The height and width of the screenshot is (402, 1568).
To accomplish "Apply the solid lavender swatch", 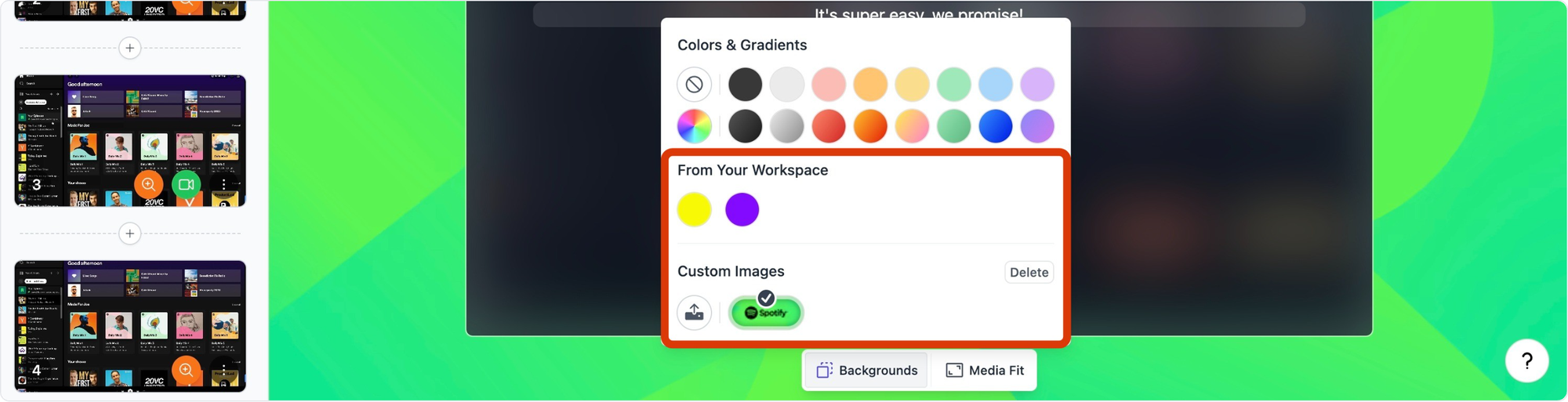I will coord(1037,85).
